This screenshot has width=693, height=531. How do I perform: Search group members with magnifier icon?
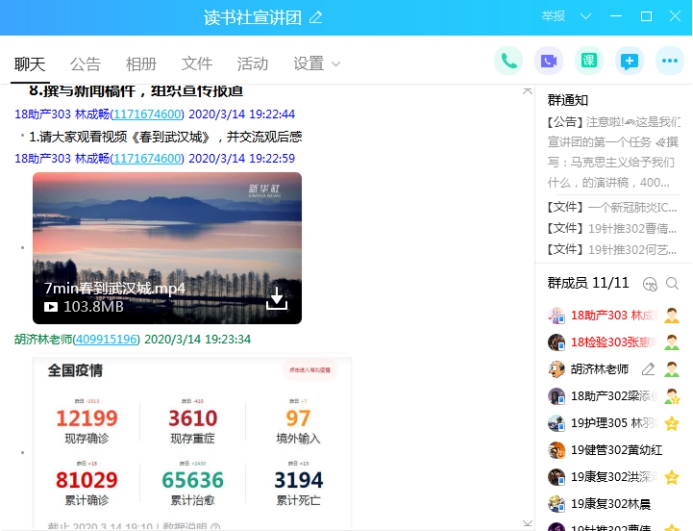[x=672, y=284]
